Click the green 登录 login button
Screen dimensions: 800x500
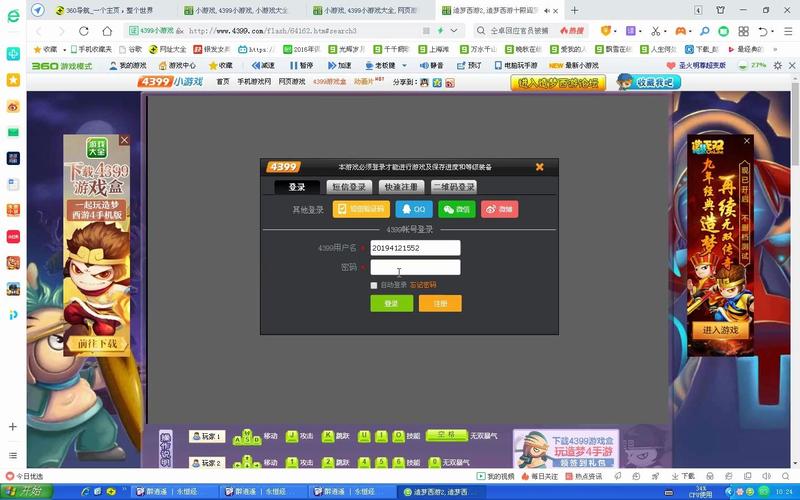click(x=391, y=303)
